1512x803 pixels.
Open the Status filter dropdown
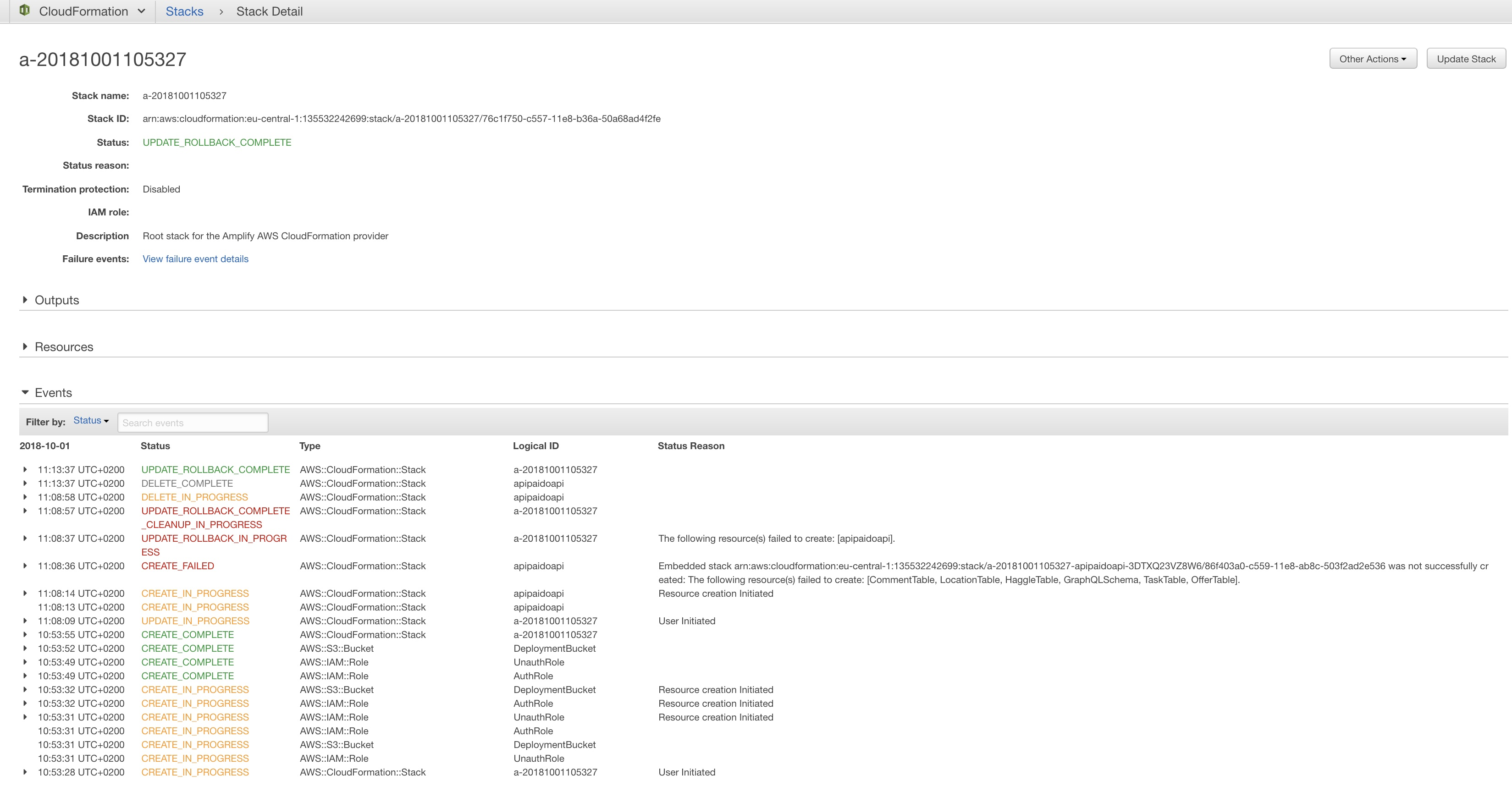tap(90, 420)
